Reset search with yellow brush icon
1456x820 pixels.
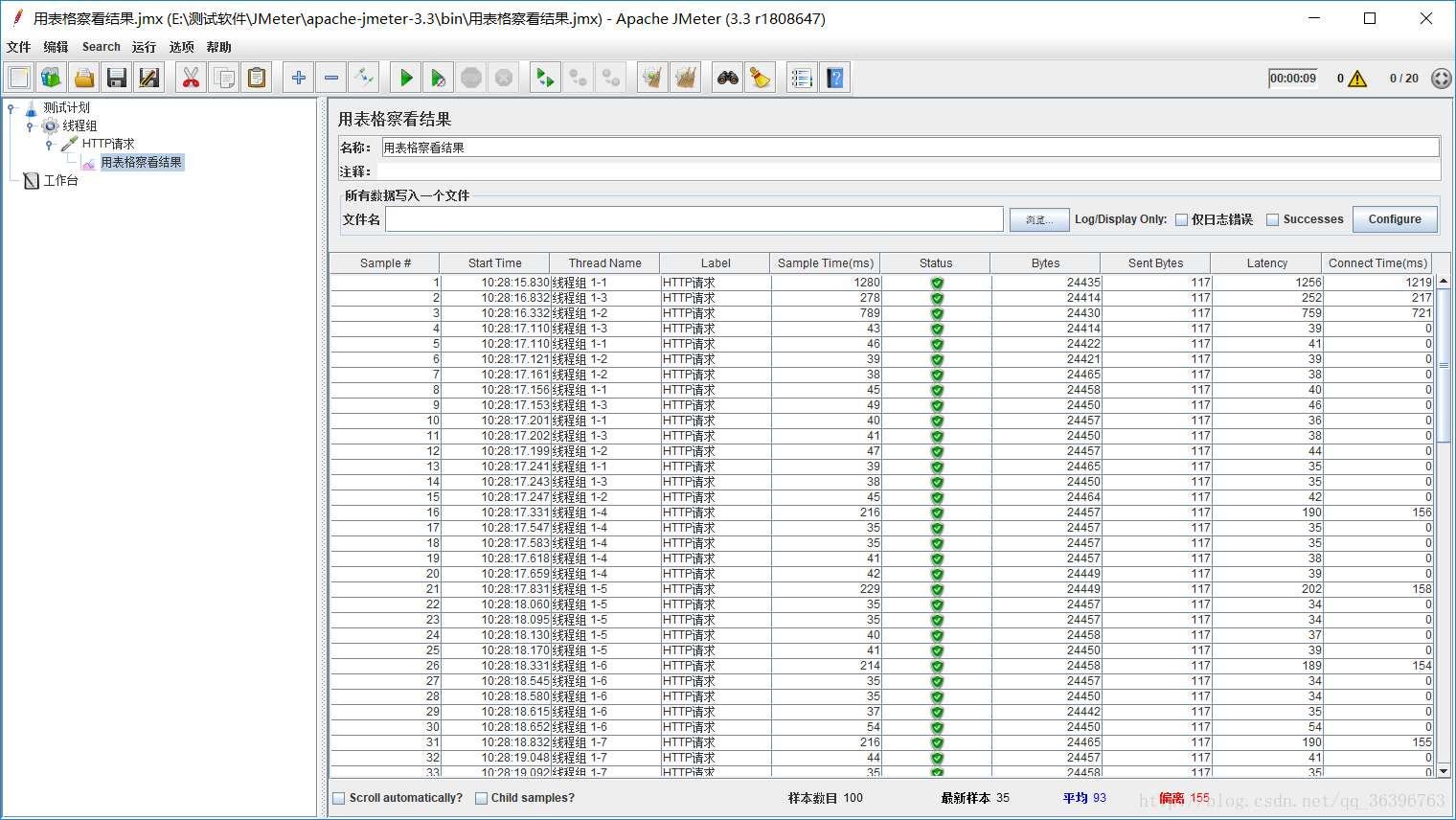(x=761, y=78)
